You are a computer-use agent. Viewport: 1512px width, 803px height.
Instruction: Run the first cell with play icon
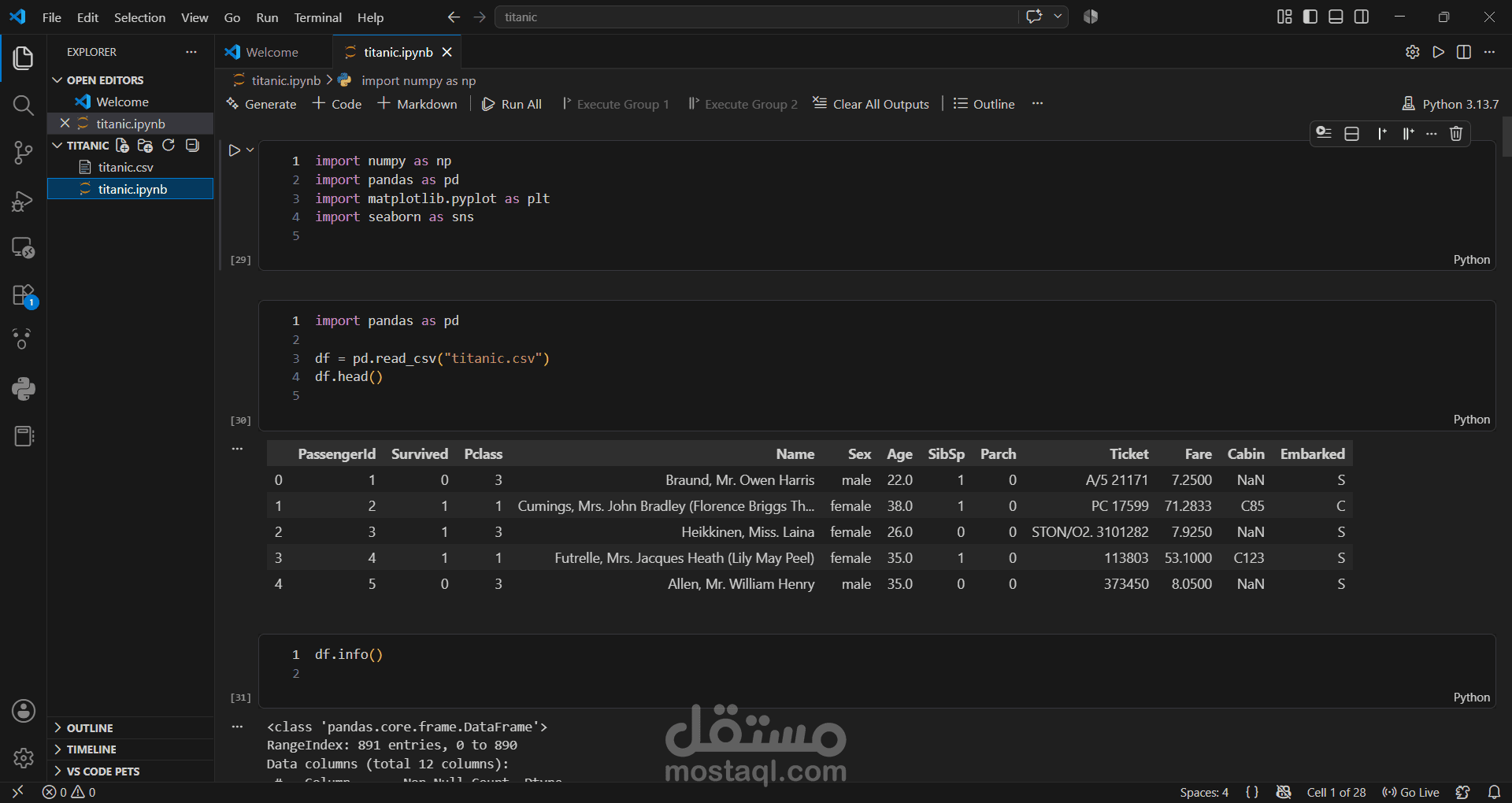point(234,150)
